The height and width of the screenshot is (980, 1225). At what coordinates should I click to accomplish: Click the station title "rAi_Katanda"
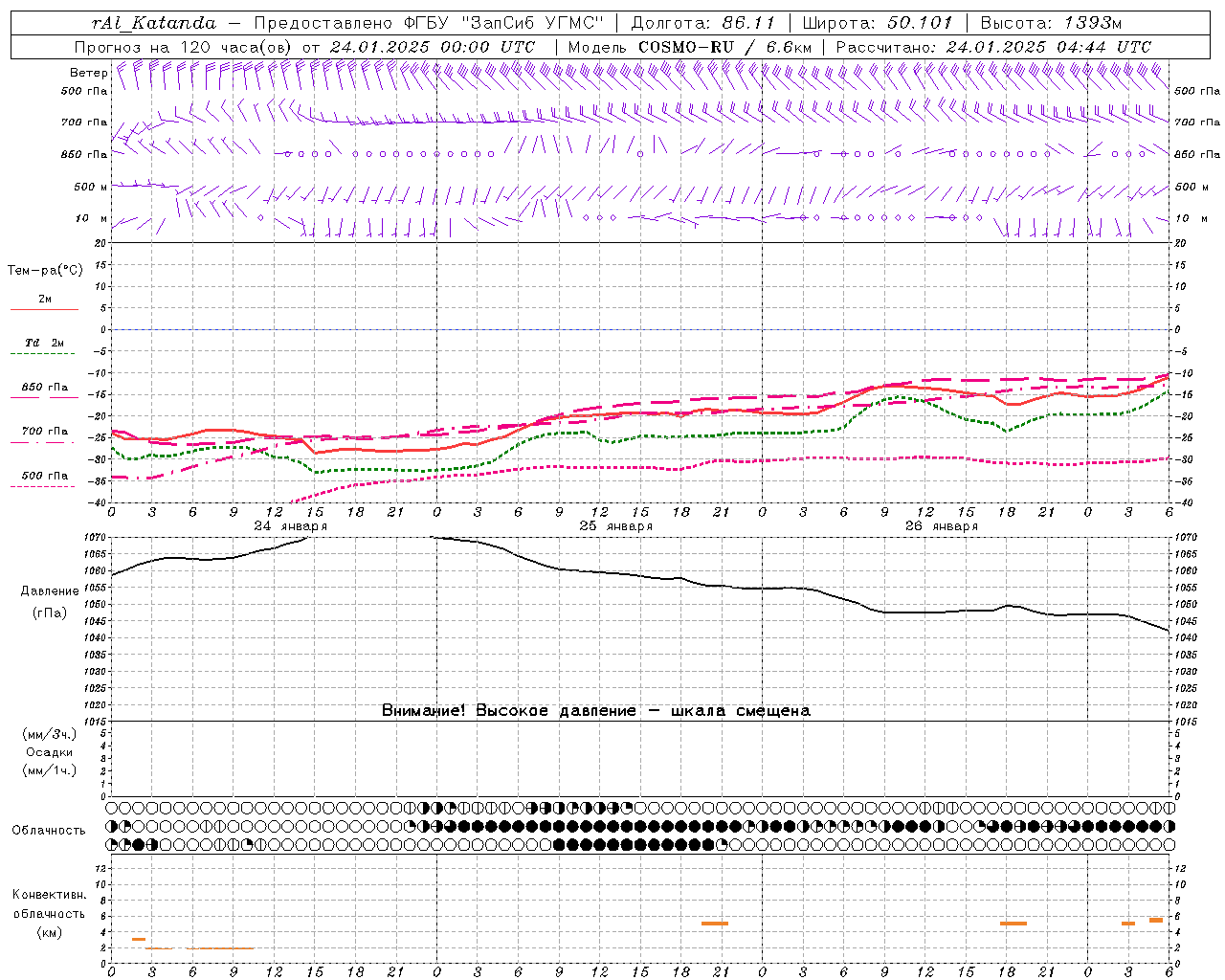point(154,23)
